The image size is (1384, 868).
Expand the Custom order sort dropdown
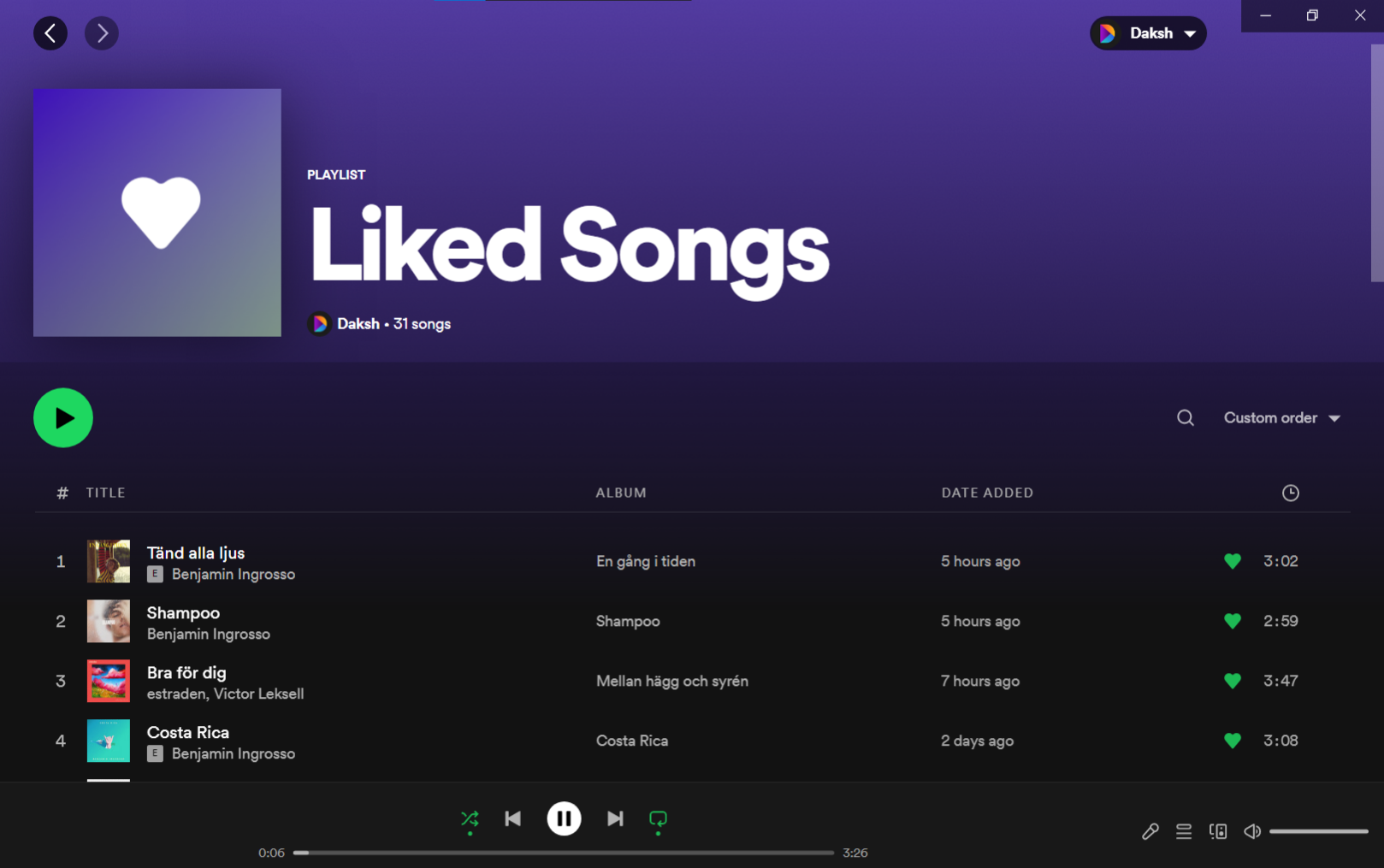1281,418
